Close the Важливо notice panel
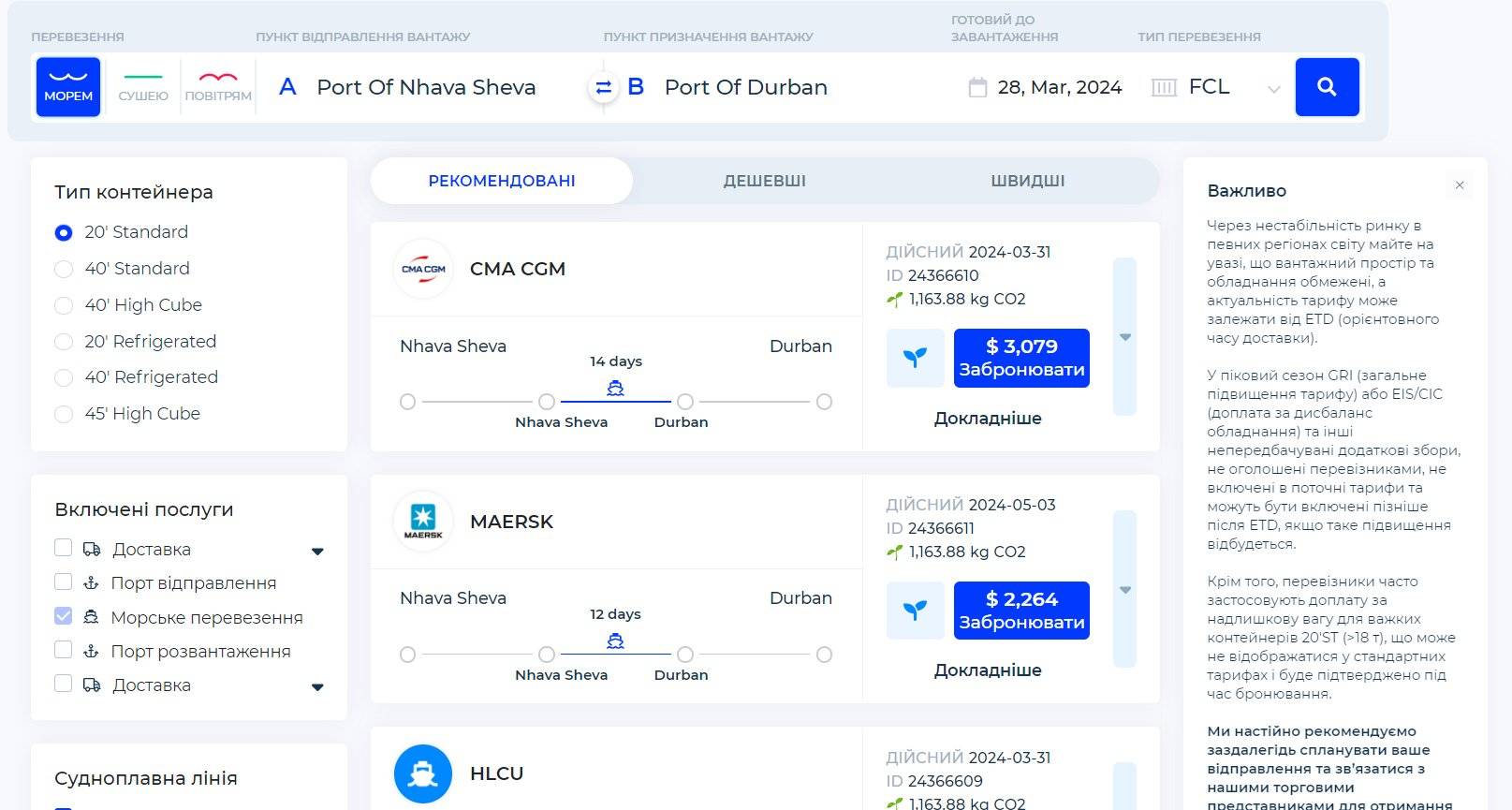The image size is (1512, 810). click(x=1460, y=185)
